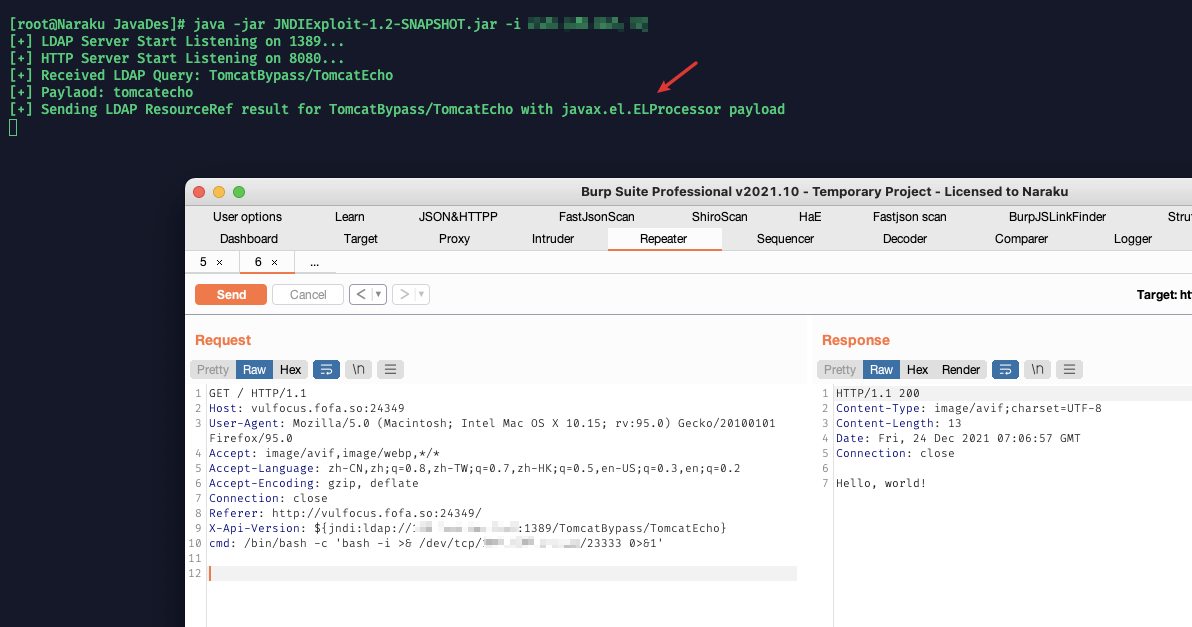Select Hex view in Request panel
This screenshot has height=627, width=1192.
click(290, 369)
